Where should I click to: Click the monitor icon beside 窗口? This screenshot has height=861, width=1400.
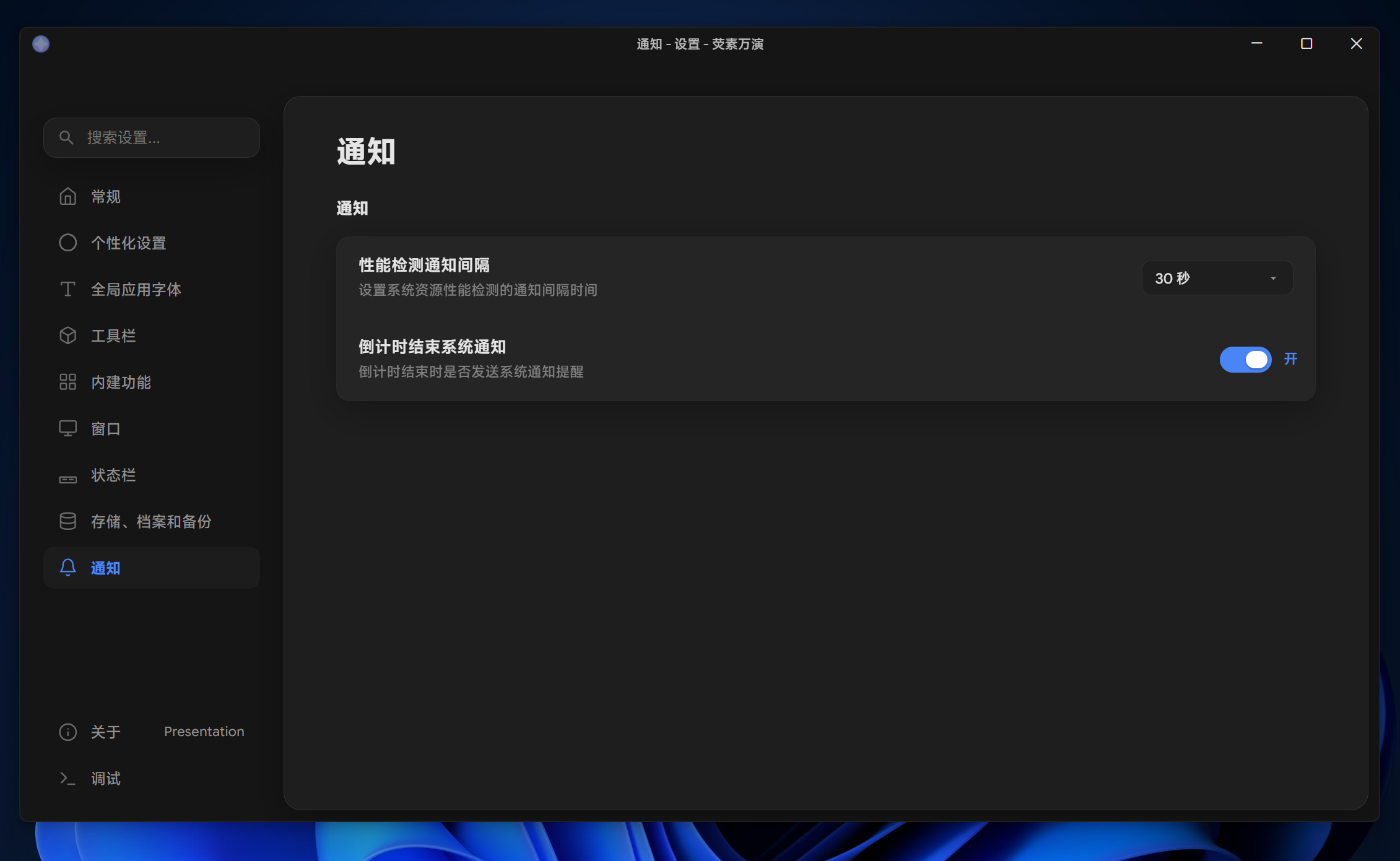67,428
